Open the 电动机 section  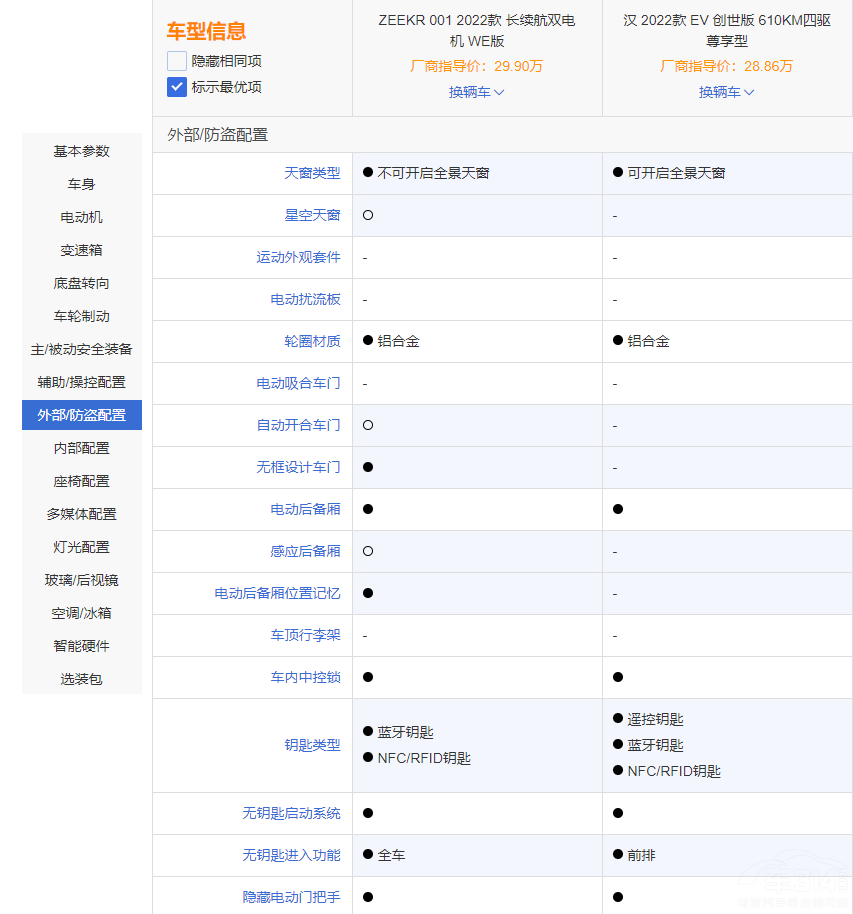[81, 217]
